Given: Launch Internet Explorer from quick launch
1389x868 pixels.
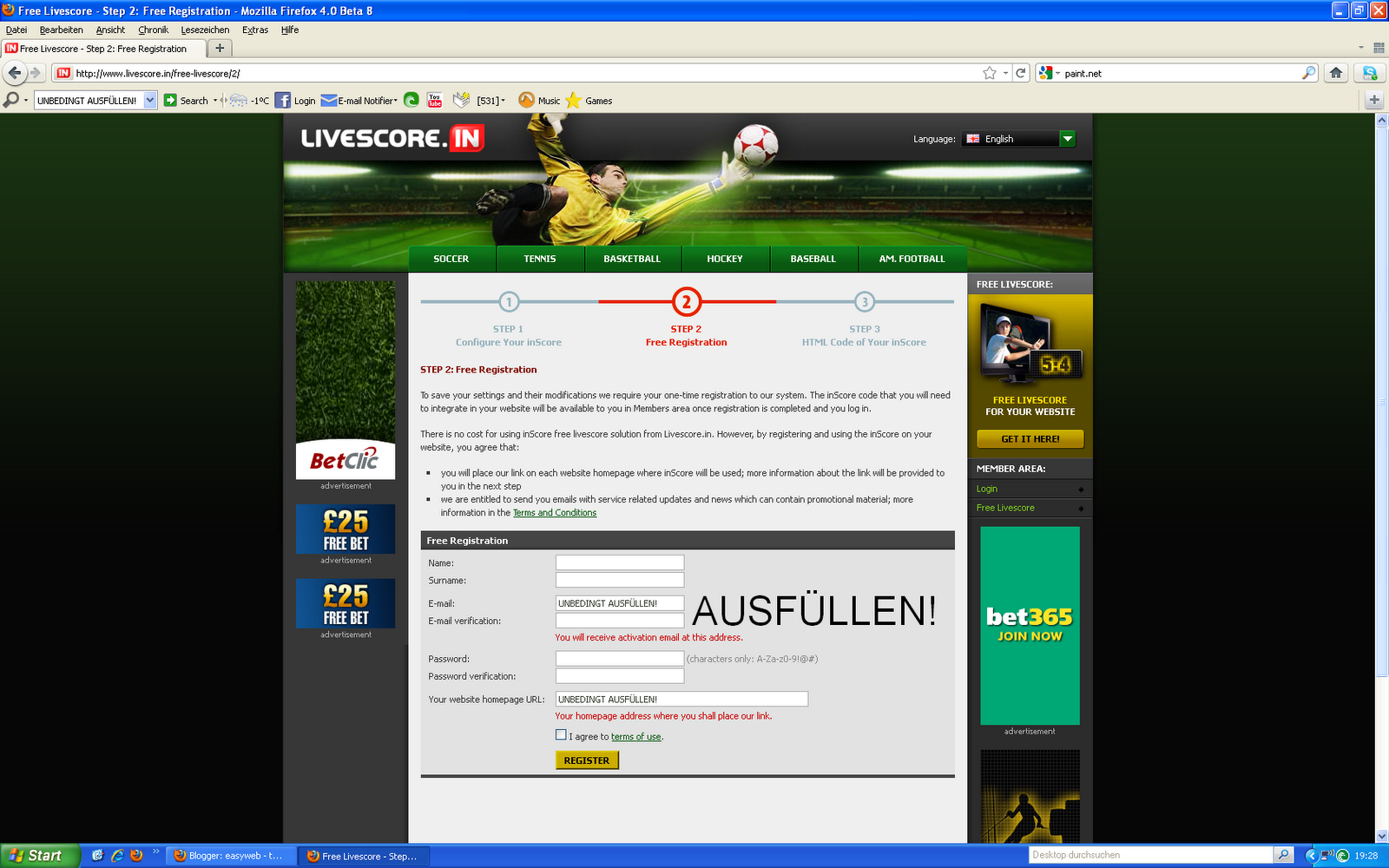Looking at the screenshot, I should point(117,856).
